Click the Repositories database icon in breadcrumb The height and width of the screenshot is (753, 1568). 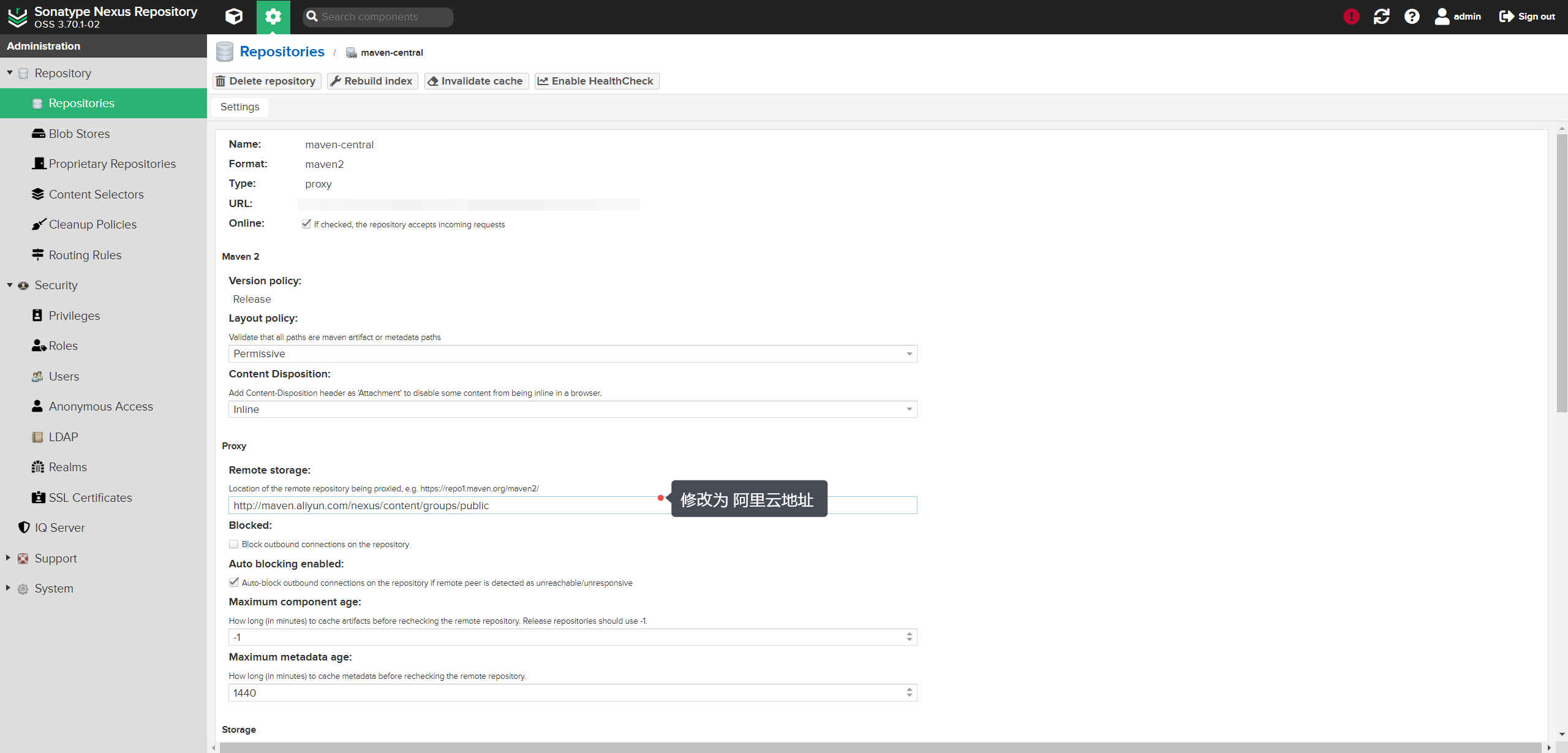(225, 52)
